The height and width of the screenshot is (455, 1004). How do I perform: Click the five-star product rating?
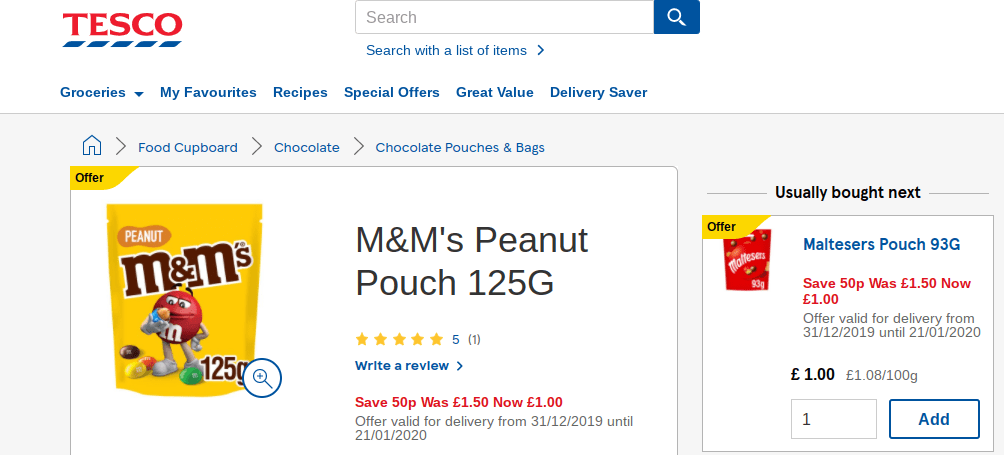399,339
